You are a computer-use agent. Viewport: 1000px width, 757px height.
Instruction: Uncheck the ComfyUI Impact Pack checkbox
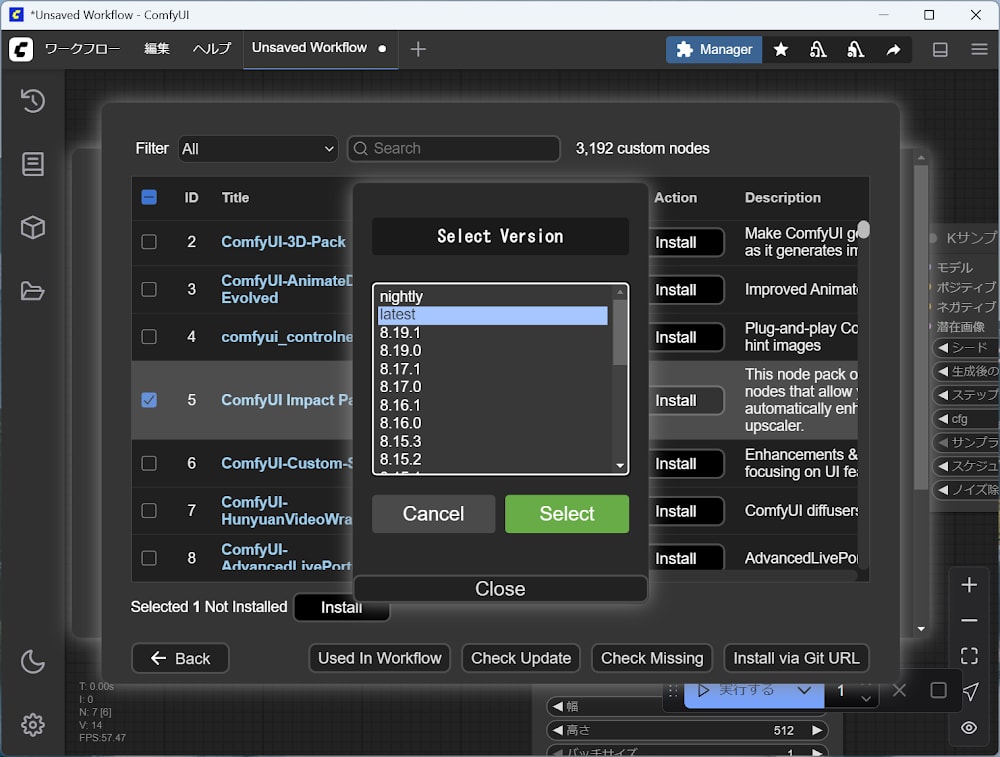point(149,400)
